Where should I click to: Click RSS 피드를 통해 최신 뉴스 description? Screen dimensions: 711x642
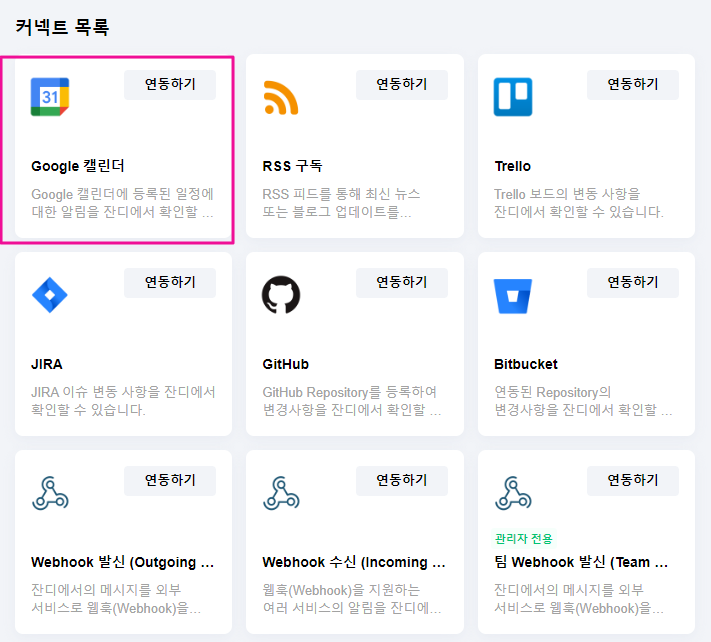[341, 203]
